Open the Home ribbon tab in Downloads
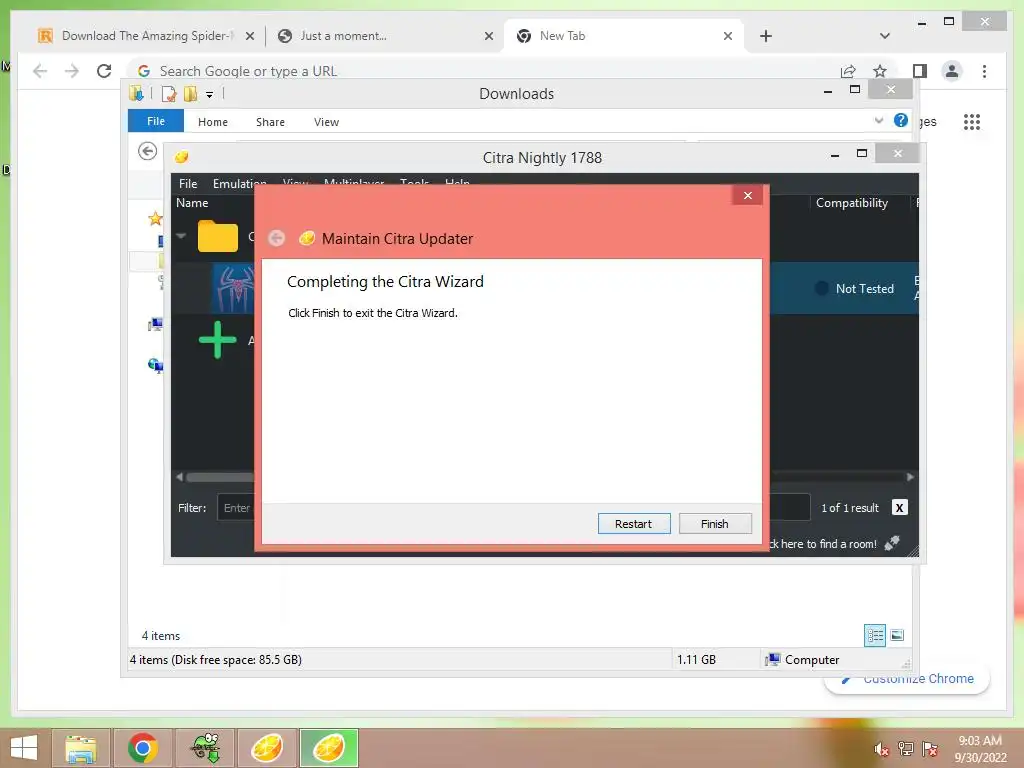 pyautogui.click(x=213, y=122)
